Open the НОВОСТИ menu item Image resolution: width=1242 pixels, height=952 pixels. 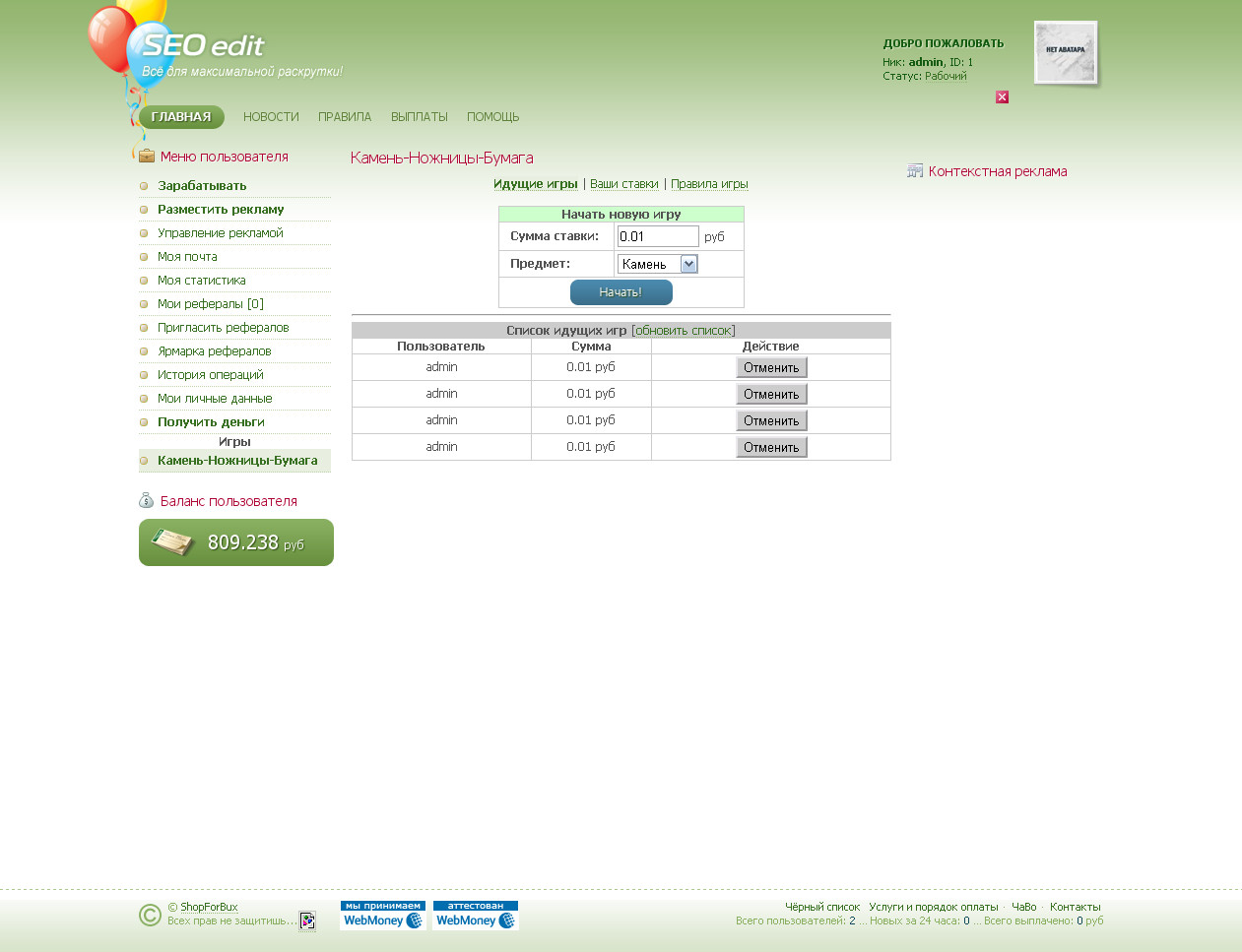[x=271, y=117]
